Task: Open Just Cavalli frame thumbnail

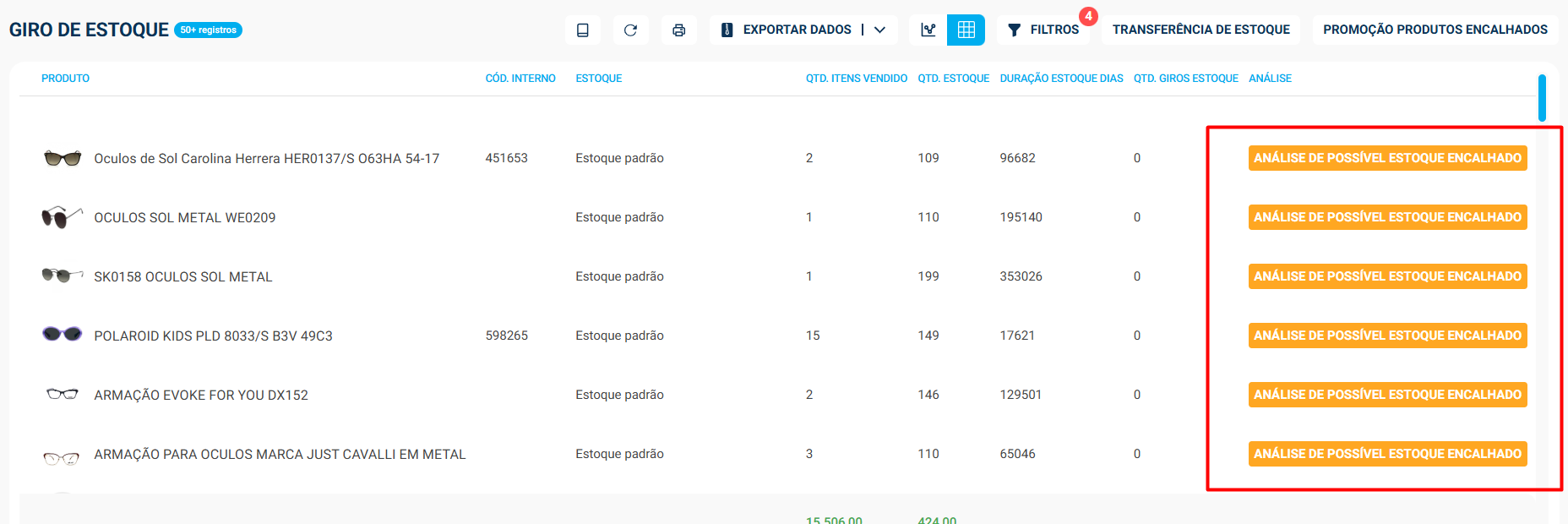Action: coord(62,458)
